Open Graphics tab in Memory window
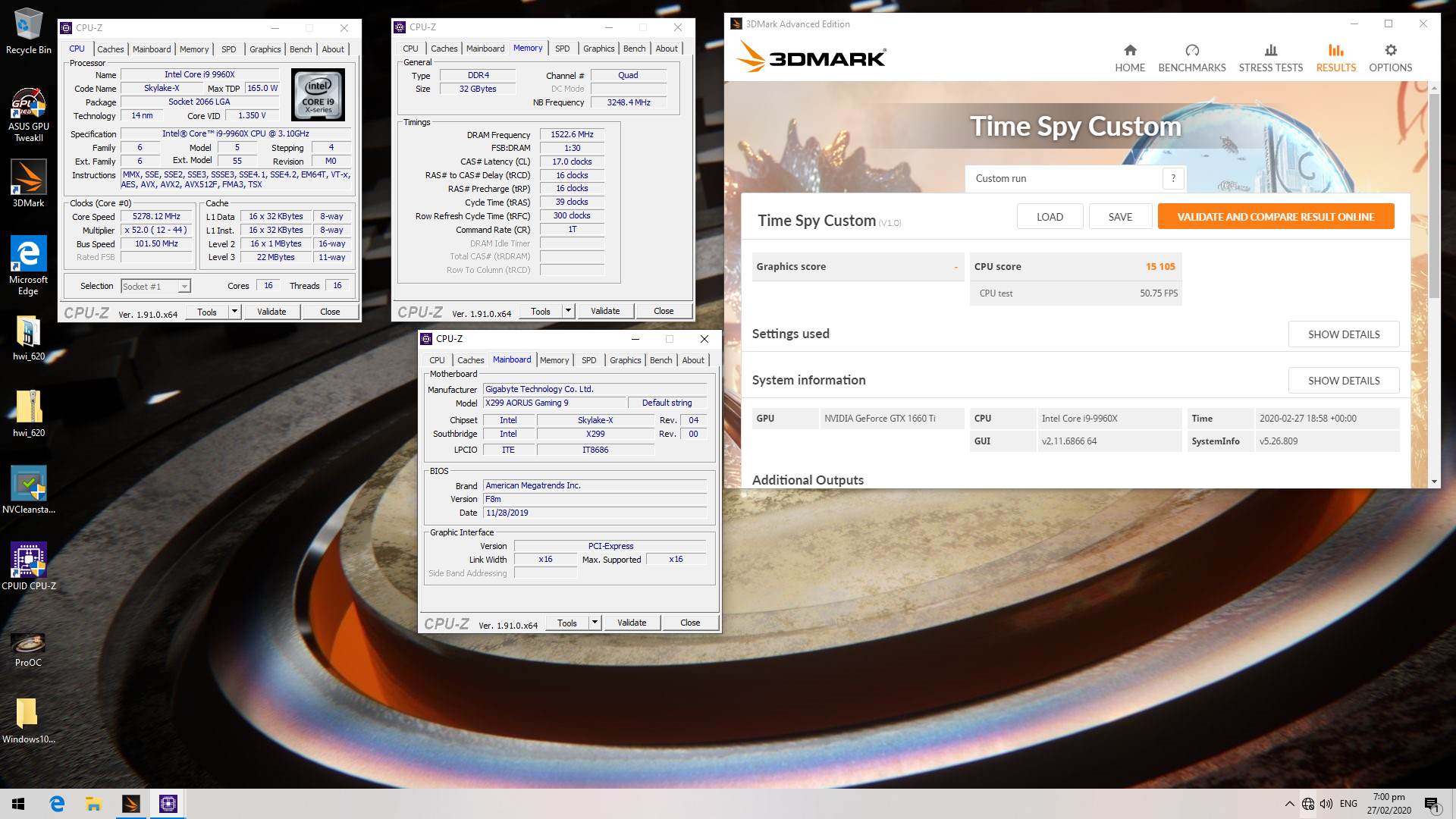The width and height of the screenshot is (1456, 819). (x=598, y=49)
